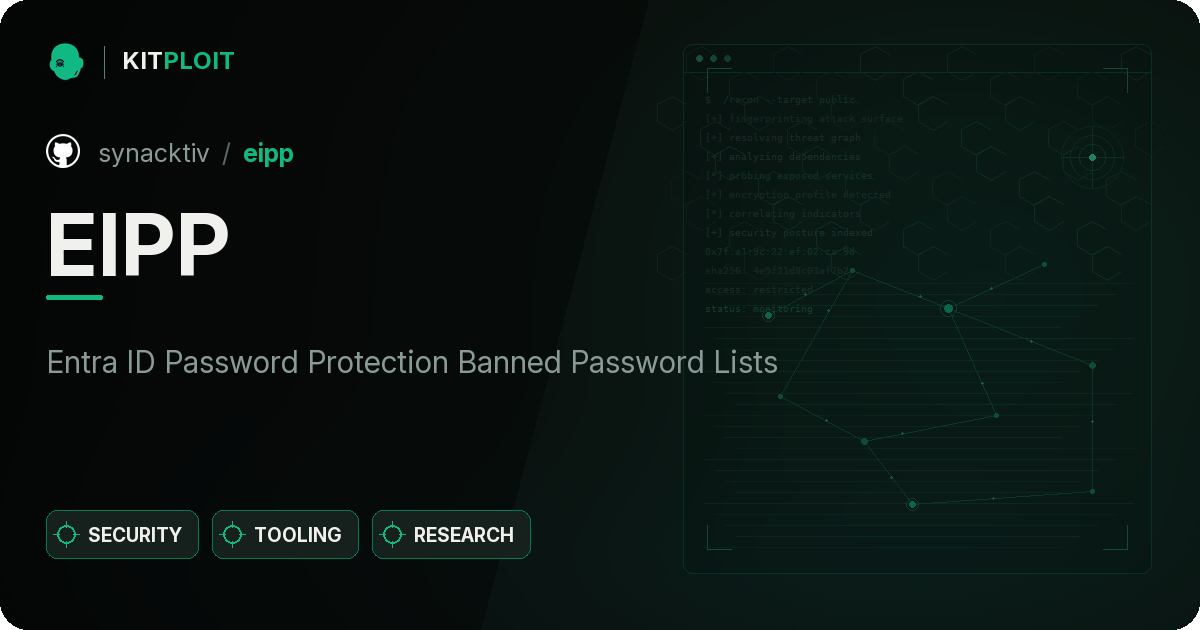This screenshot has width=1200, height=630.
Task: Click the KitPloit green head logo
Action: pos(65,61)
